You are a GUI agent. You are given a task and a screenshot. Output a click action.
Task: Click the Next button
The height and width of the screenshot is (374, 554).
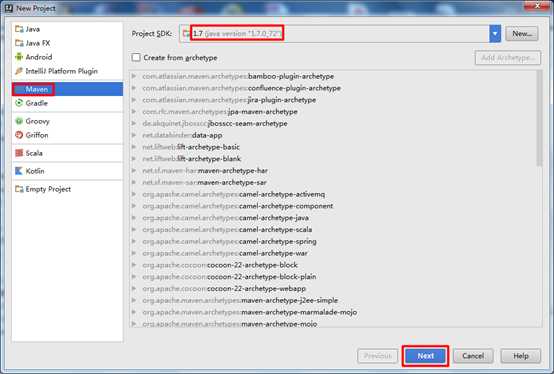tap(425, 356)
